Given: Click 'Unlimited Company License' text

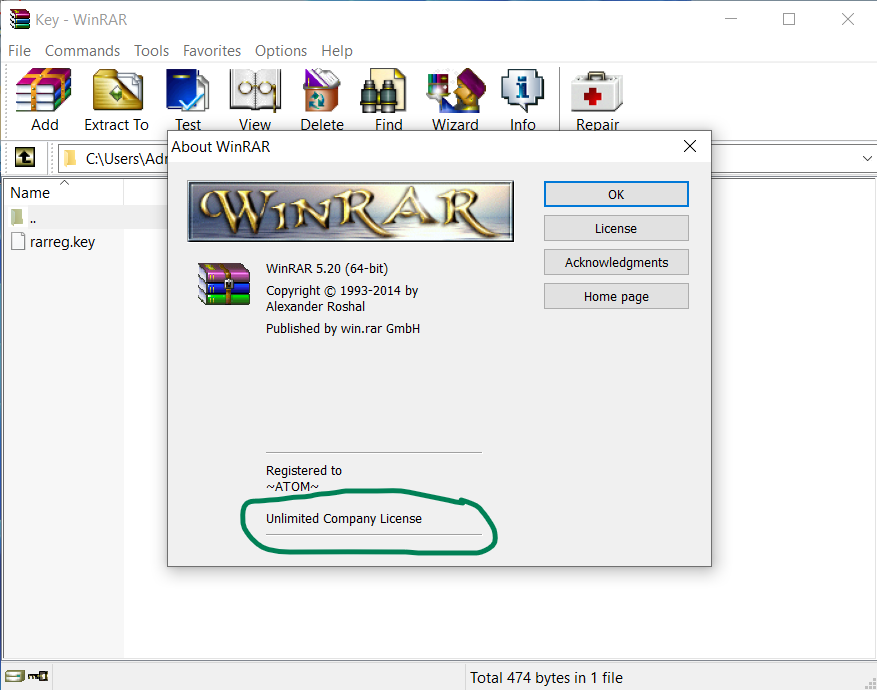Looking at the screenshot, I should [343, 518].
